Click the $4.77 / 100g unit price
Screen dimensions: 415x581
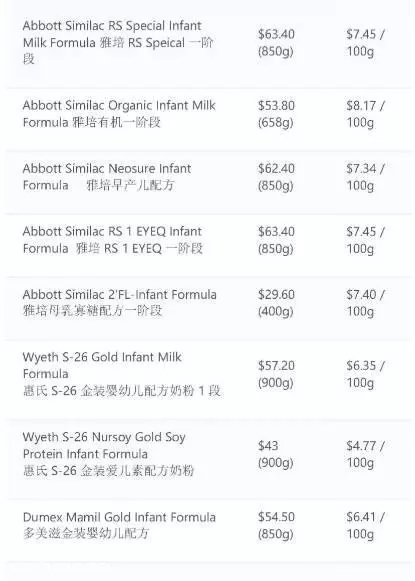click(x=365, y=454)
